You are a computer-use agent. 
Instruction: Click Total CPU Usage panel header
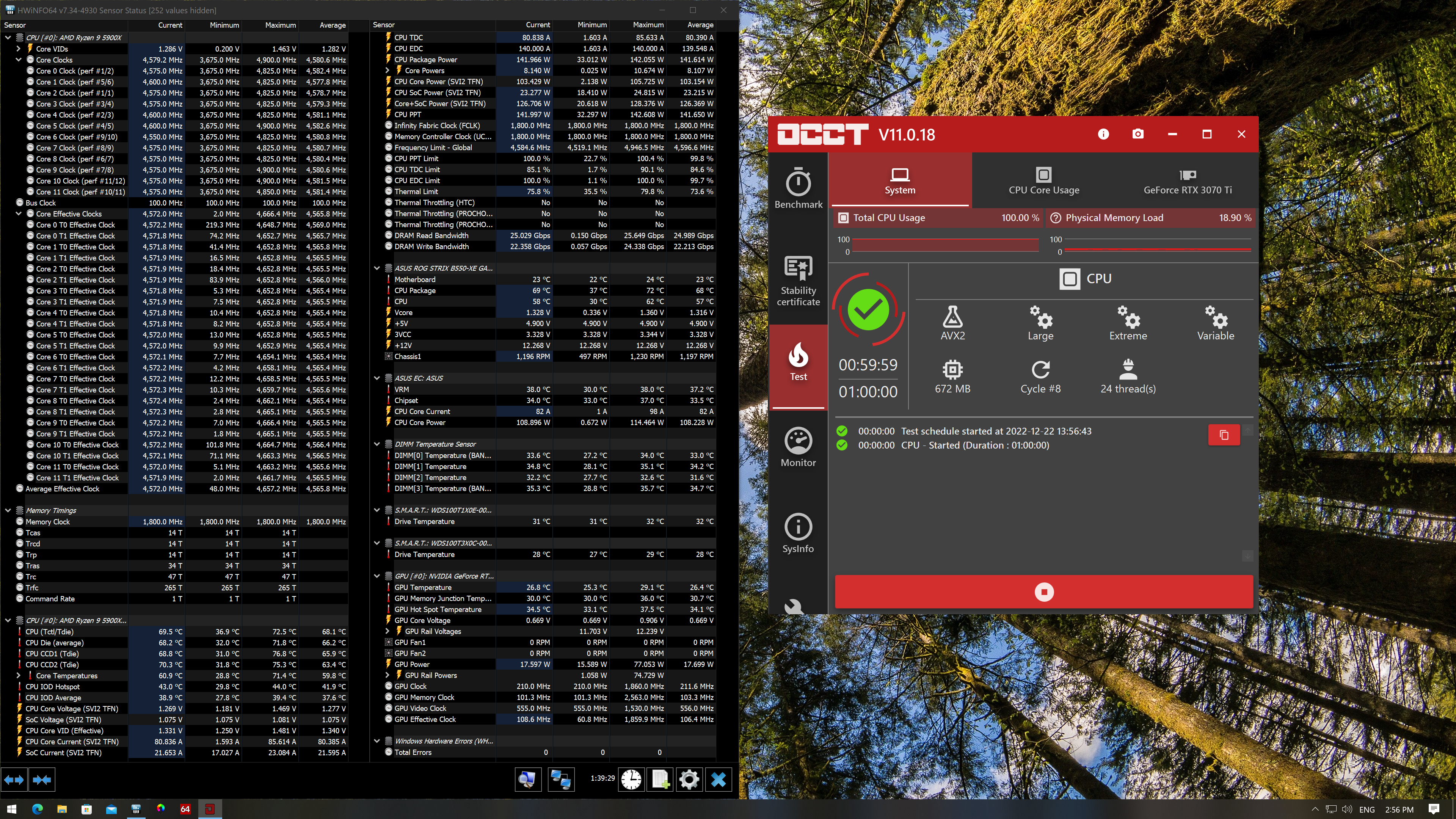pyautogui.click(x=938, y=218)
